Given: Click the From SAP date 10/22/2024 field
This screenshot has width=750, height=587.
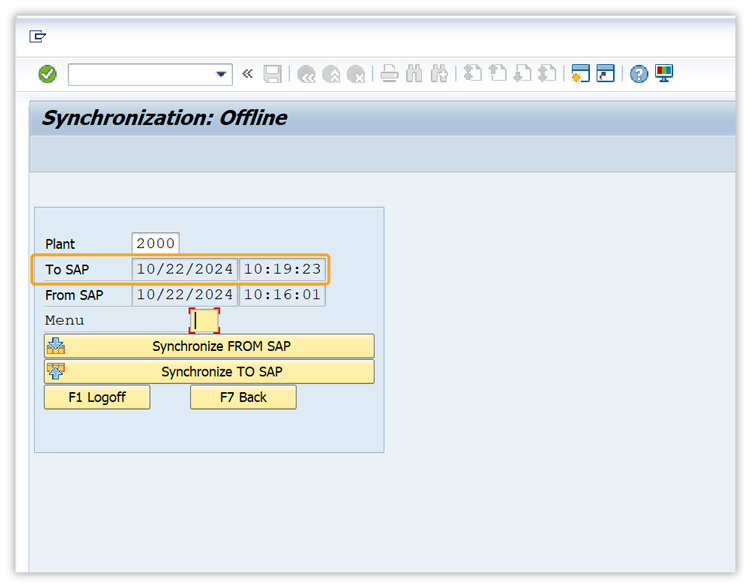Looking at the screenshot, I should 185,295.
